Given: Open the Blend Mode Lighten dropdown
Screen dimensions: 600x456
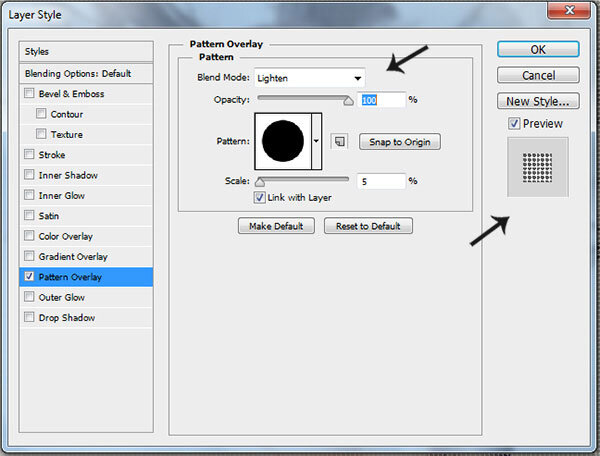Looking at the screenshot, I should click(310, 78).
